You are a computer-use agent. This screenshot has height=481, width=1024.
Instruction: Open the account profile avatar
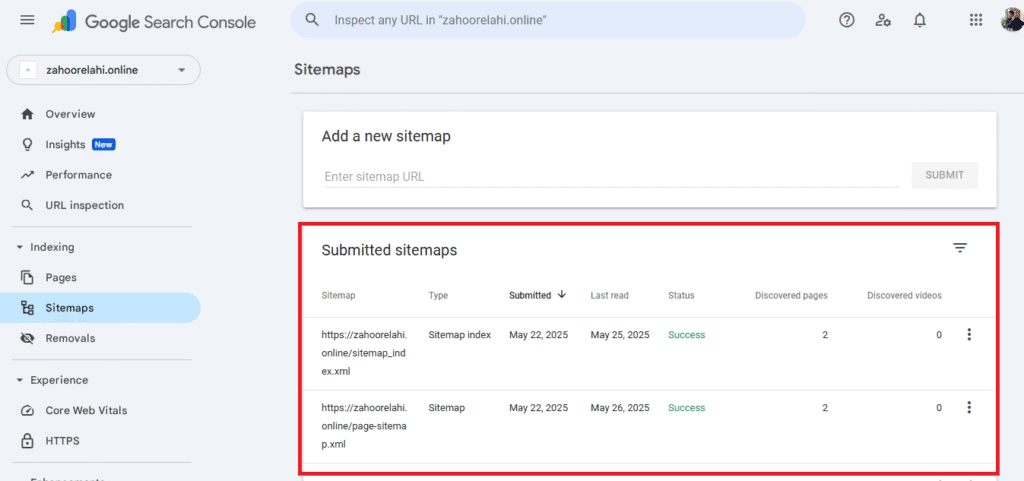pyautogui.click(x=1012, y=20)
